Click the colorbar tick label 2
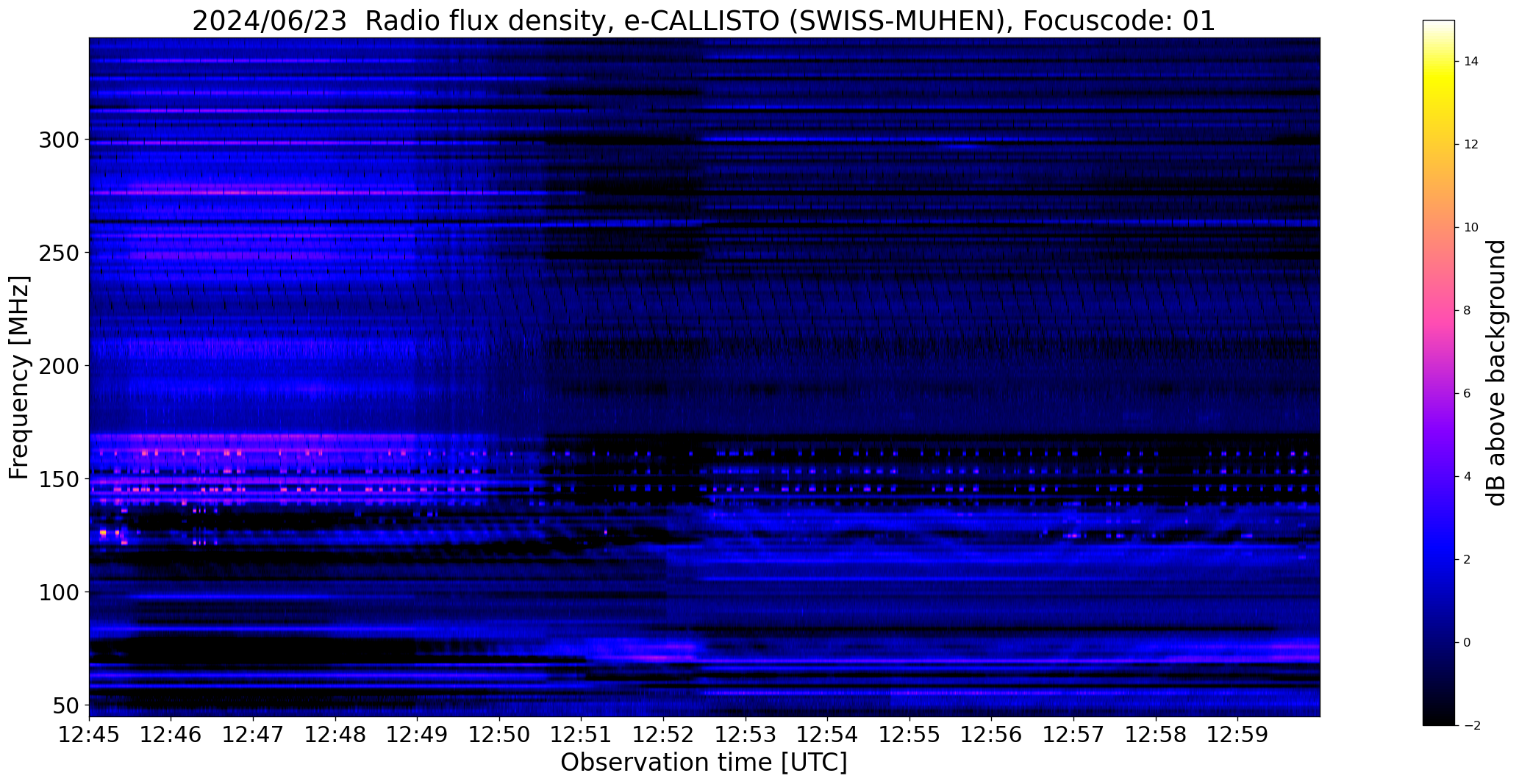 (x=1468, y=560)
